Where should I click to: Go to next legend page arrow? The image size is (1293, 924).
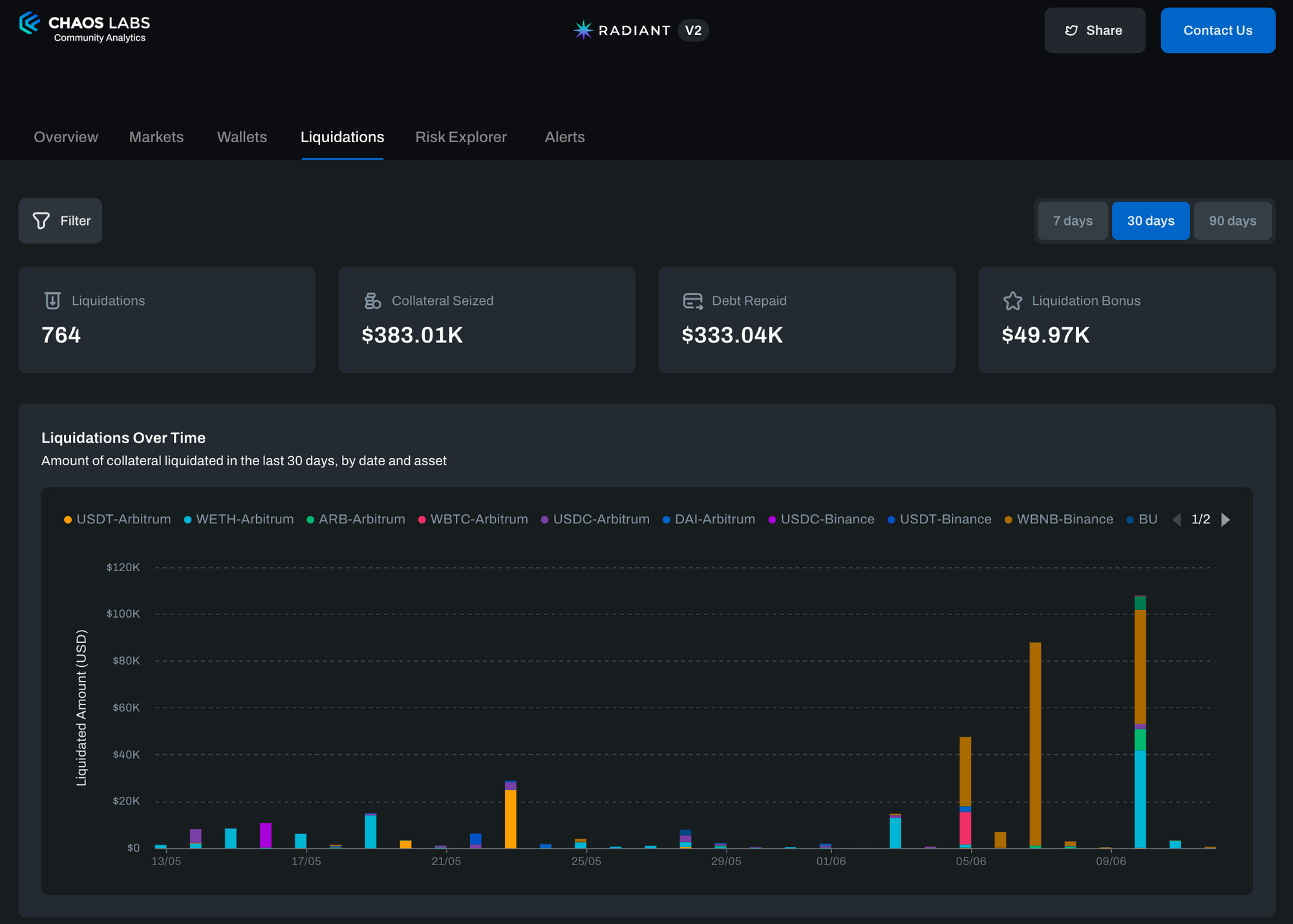tap(1225, 520)
